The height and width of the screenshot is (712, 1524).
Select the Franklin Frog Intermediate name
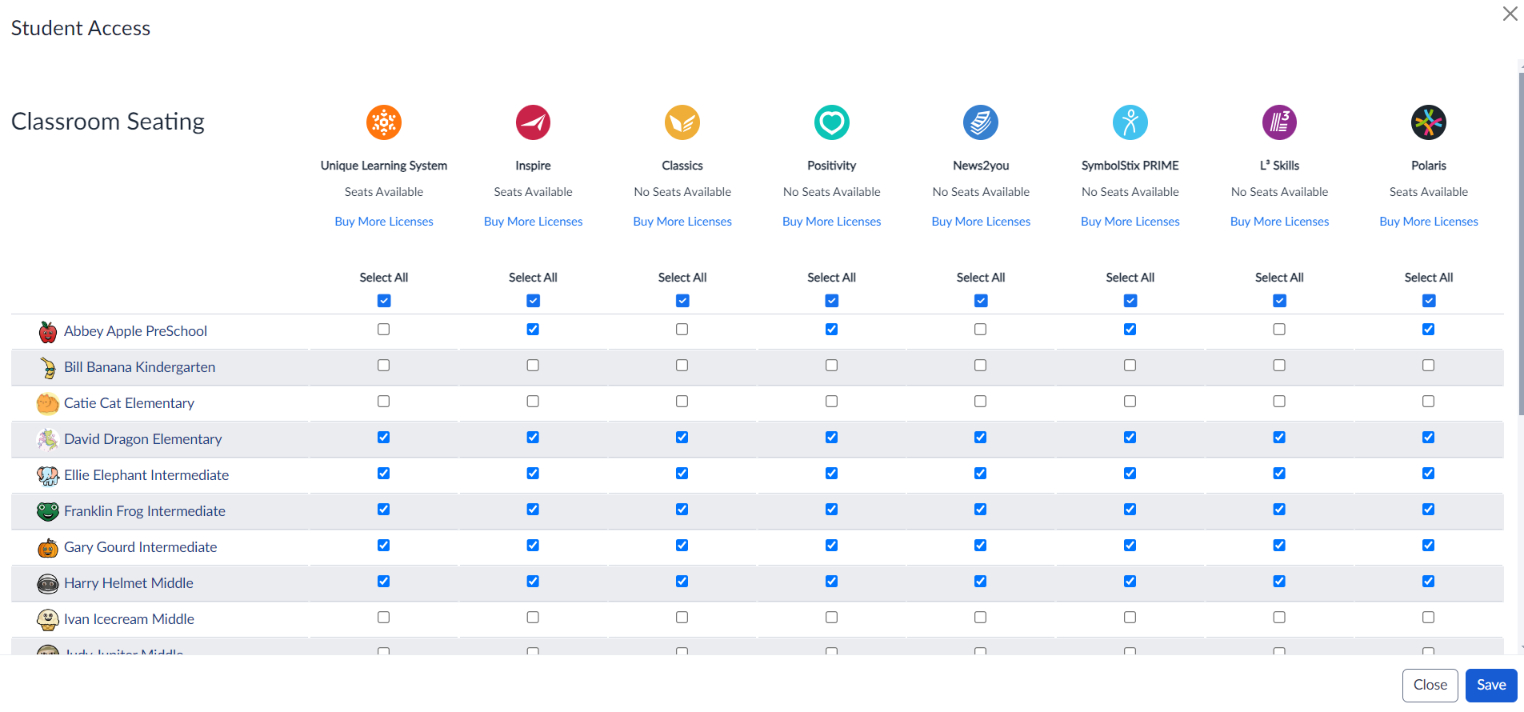click(145, 511)
